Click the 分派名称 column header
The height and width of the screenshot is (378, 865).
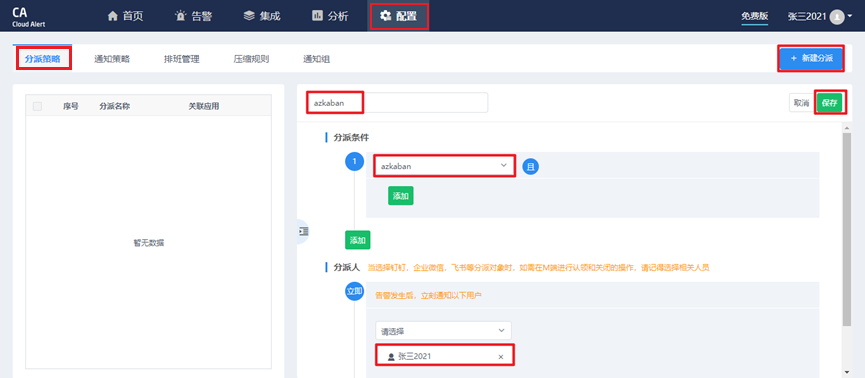click(115, 107)
